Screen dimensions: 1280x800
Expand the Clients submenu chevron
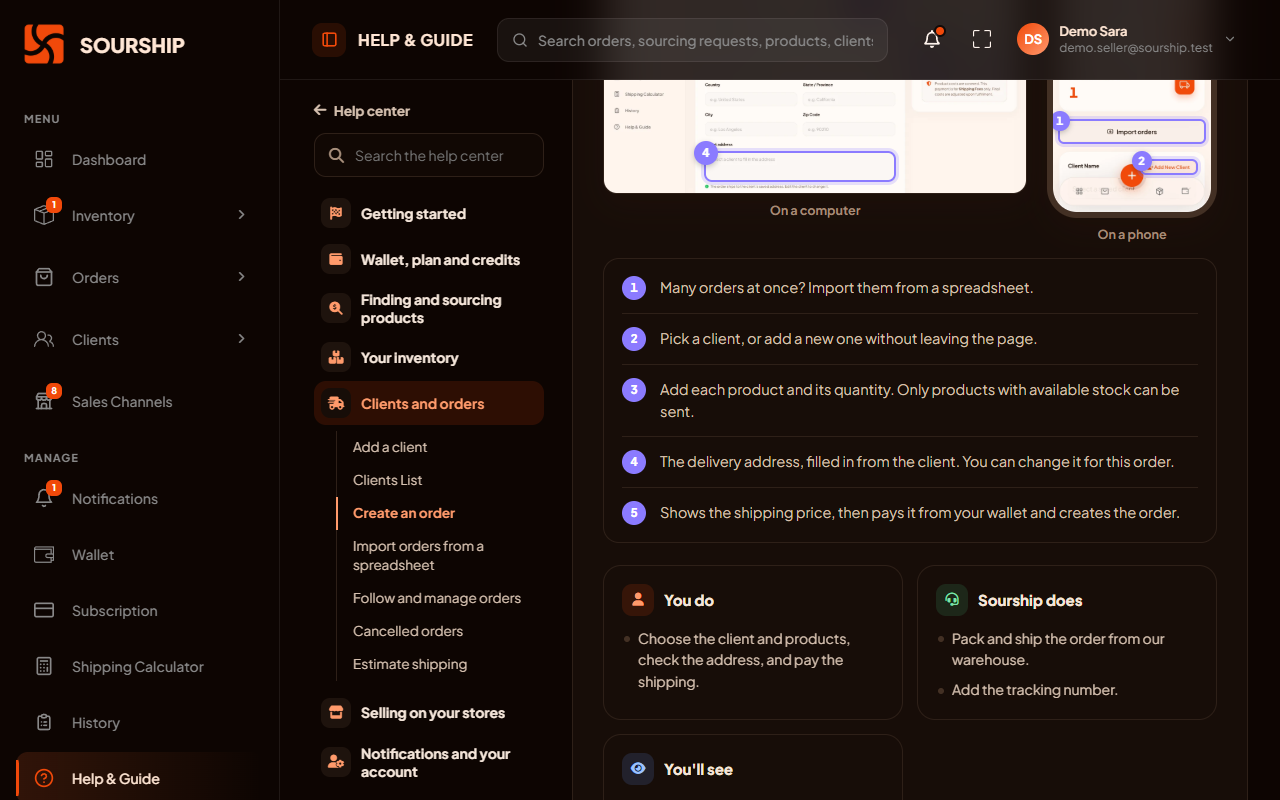tap(241, 339)
